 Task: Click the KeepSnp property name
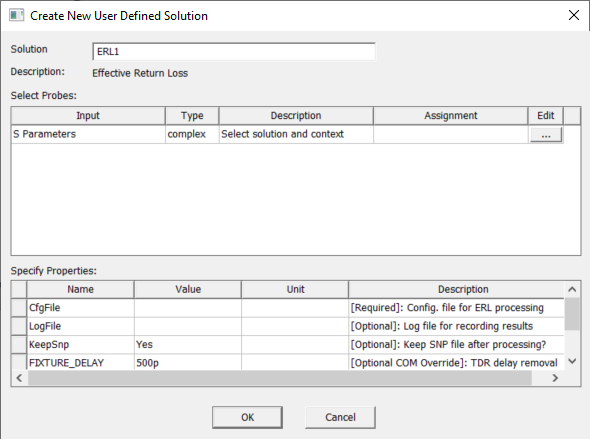pyautogui.click(x=81, y=345)
